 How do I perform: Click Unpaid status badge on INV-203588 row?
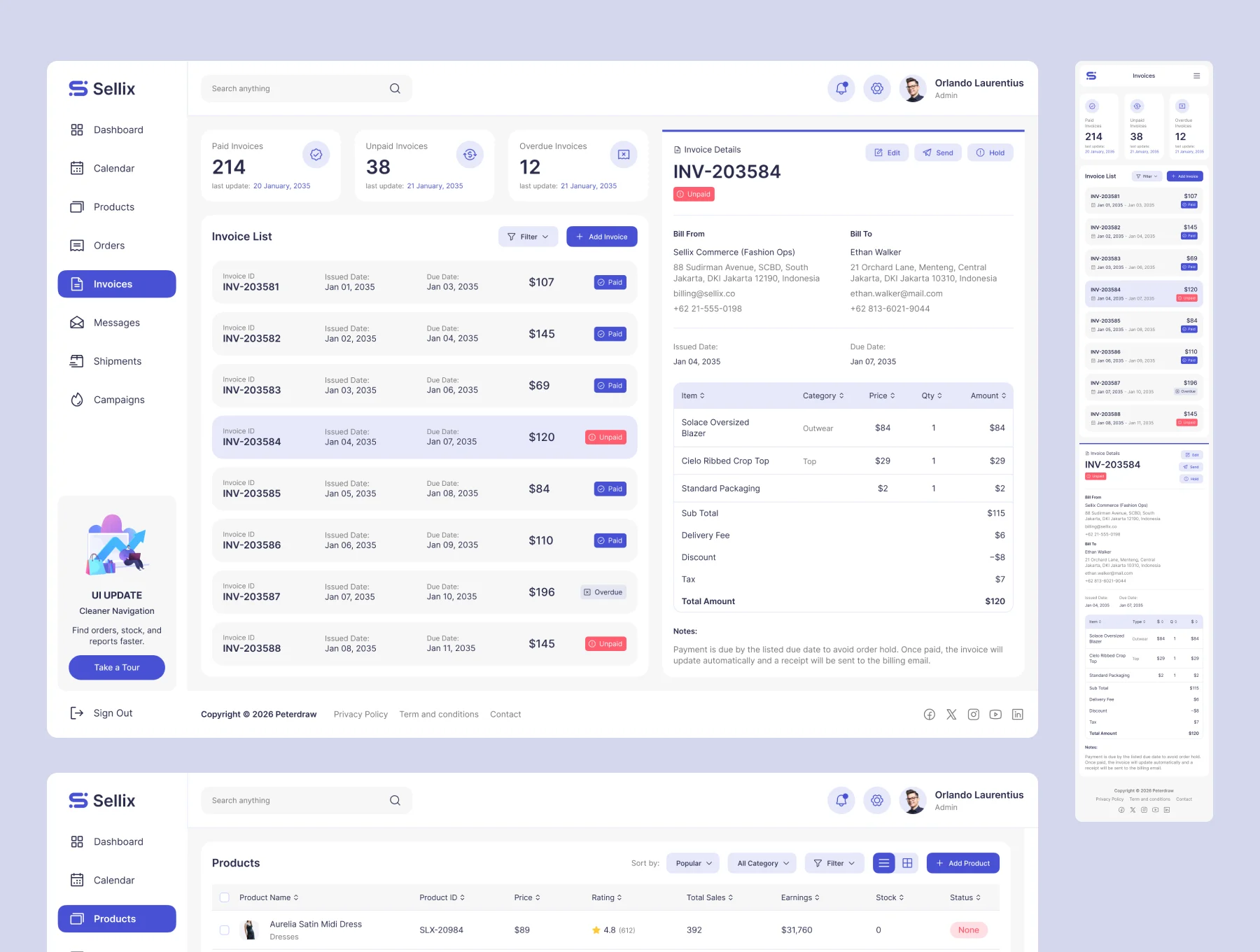[606, 644]
